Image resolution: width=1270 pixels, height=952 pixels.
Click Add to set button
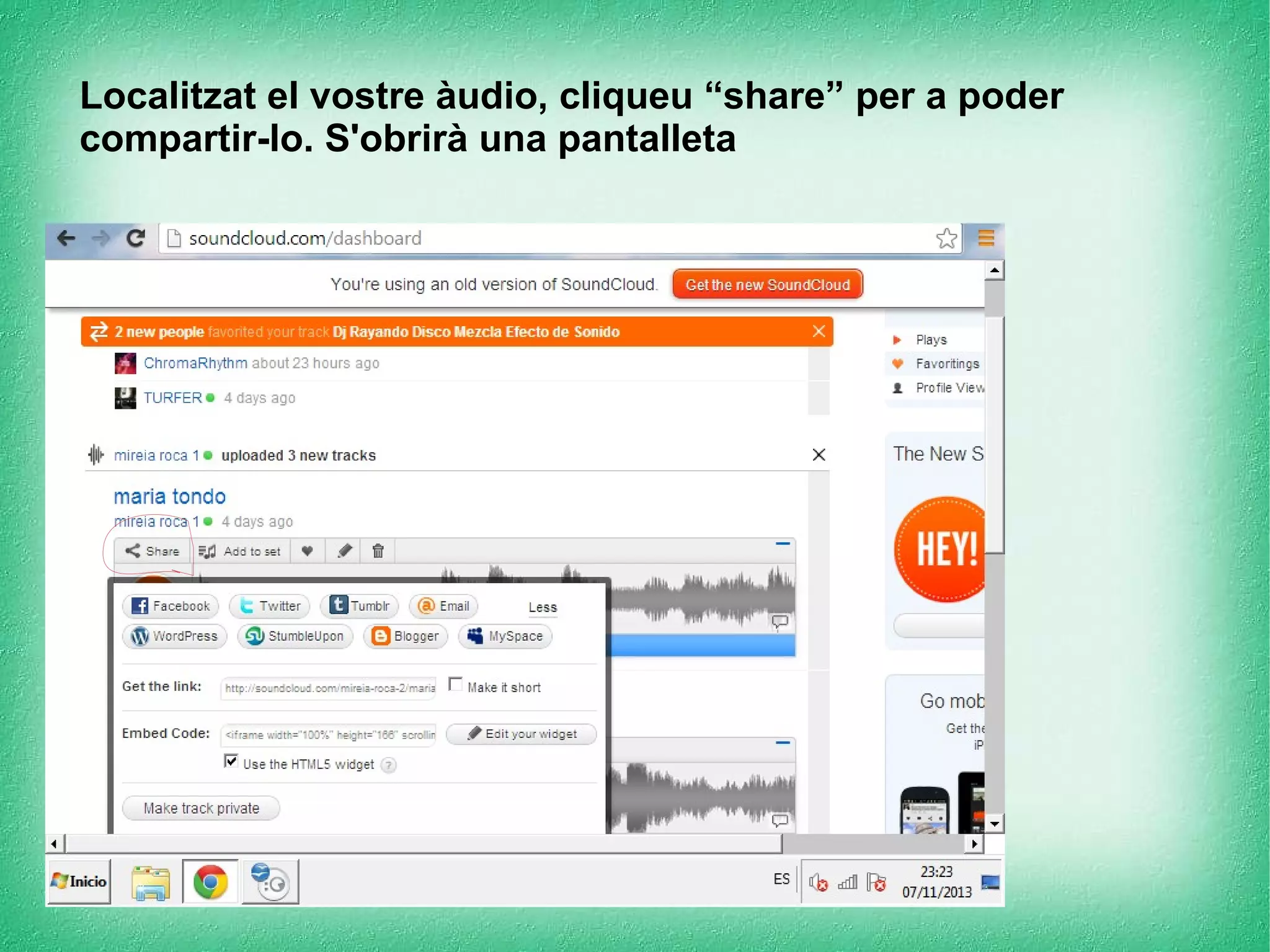(239, 551)
